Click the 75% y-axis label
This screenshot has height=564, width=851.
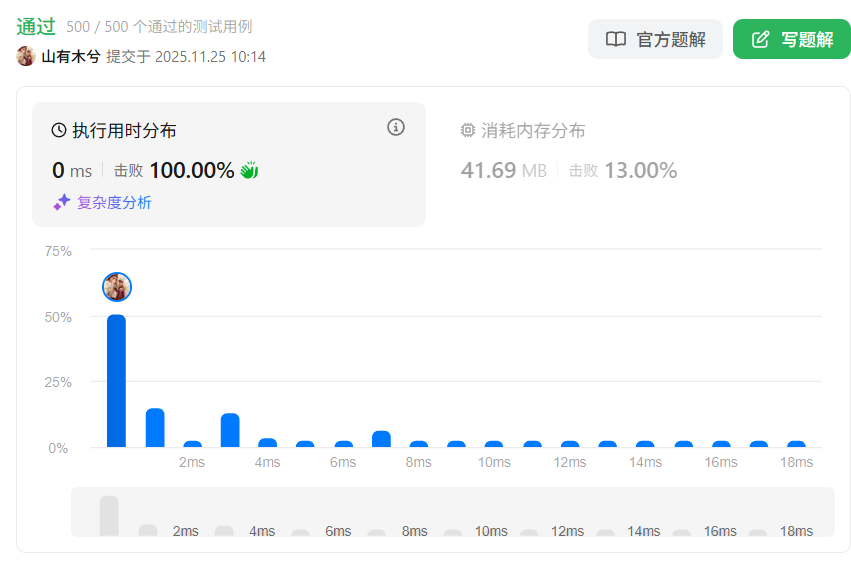tap(58, 251)
